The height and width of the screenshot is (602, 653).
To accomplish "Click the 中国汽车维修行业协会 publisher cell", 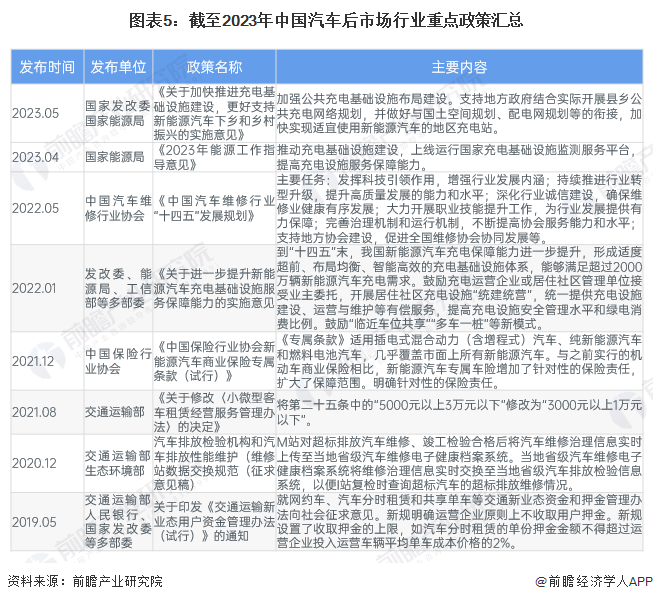I will point(118,208).
